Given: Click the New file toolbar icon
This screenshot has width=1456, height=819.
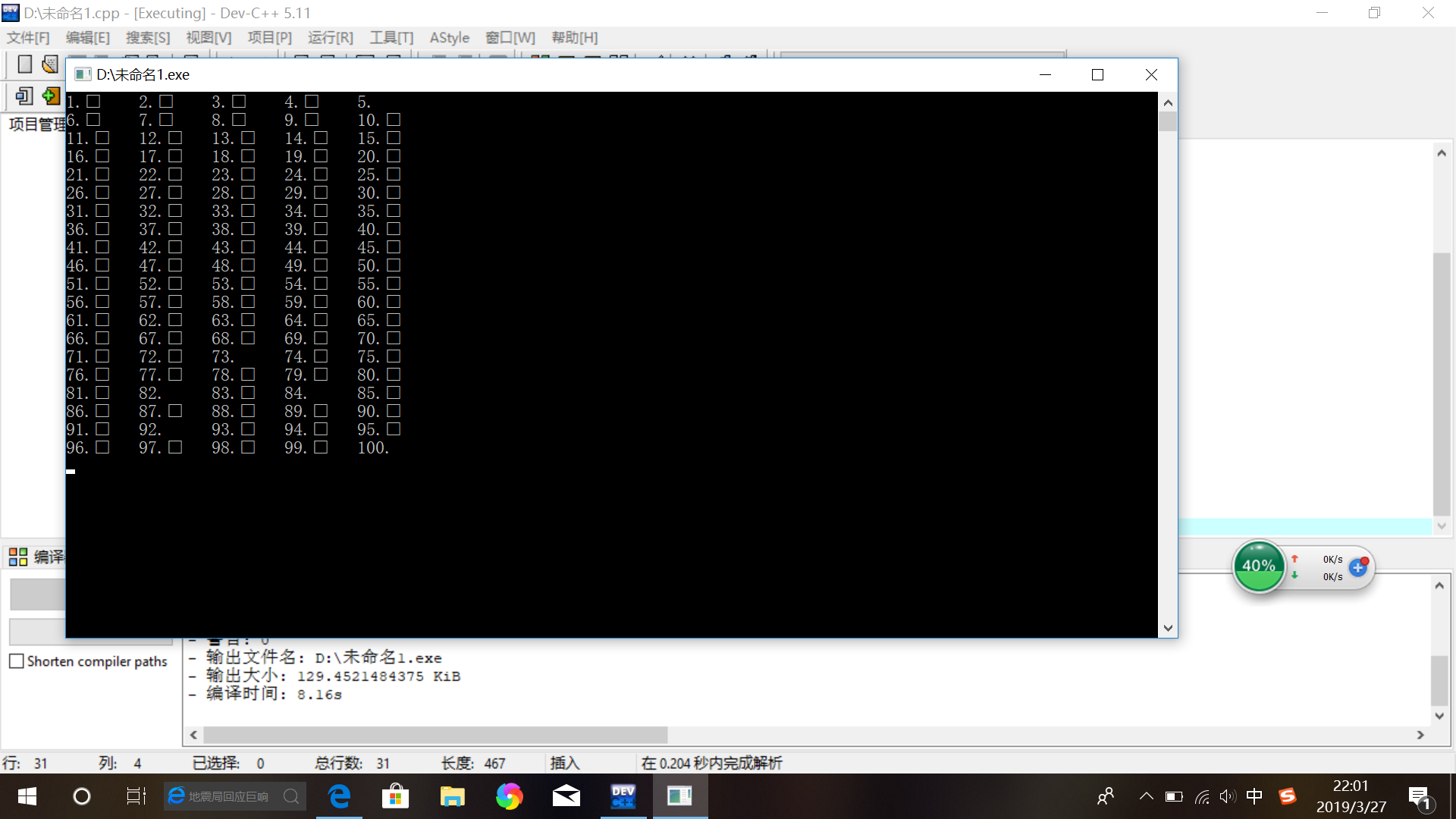Looking at the screenshot, I should (x=24, y=64).
